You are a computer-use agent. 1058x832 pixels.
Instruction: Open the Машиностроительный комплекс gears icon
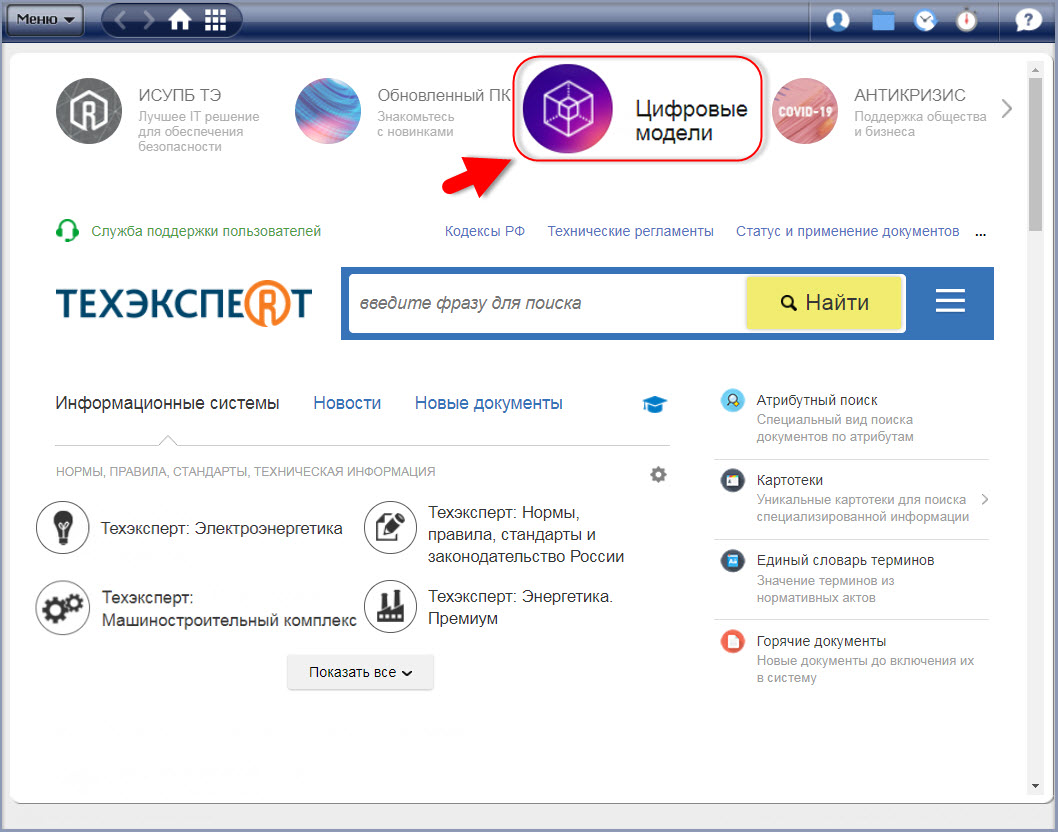[63, 607]
